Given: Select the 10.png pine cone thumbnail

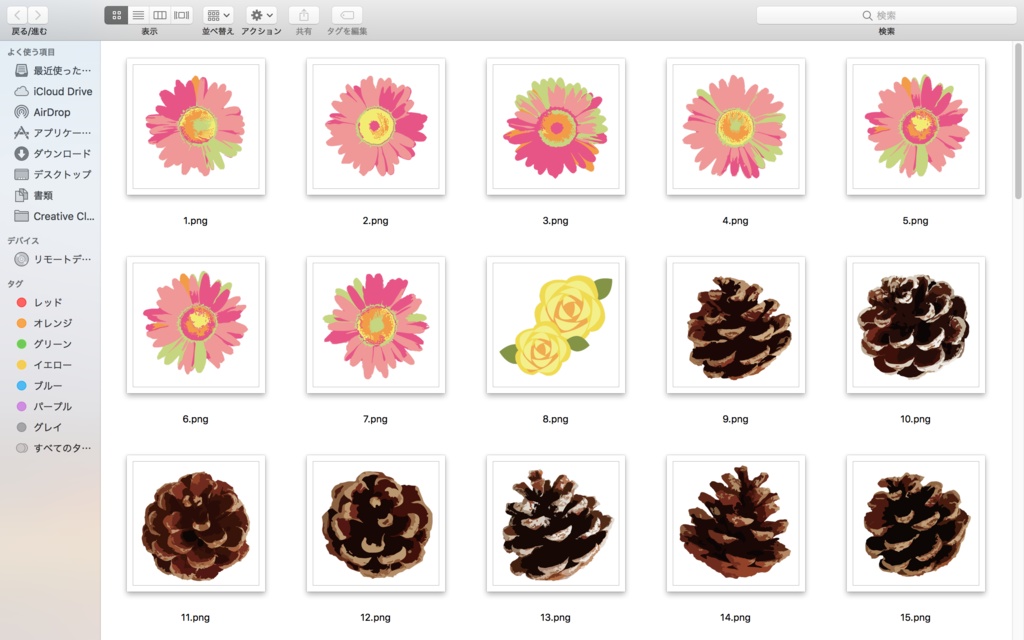Looking at the screenshot, I should click(916, 325).
